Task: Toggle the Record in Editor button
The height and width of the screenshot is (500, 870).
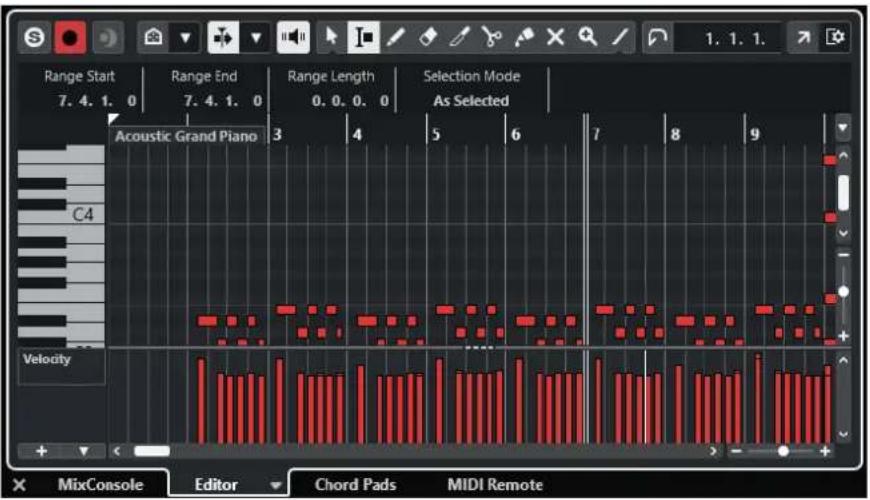Action: tap(70, 38)
